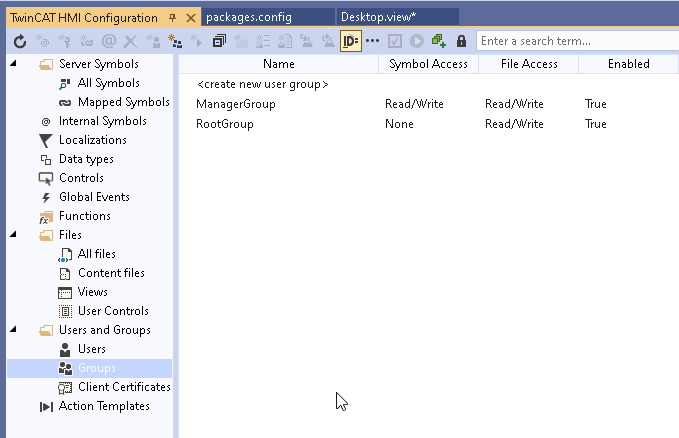The width and height of the screenshot is (679, 438).
Task: Click '<create new user group>' row
Action: click(x=262, y=84)
